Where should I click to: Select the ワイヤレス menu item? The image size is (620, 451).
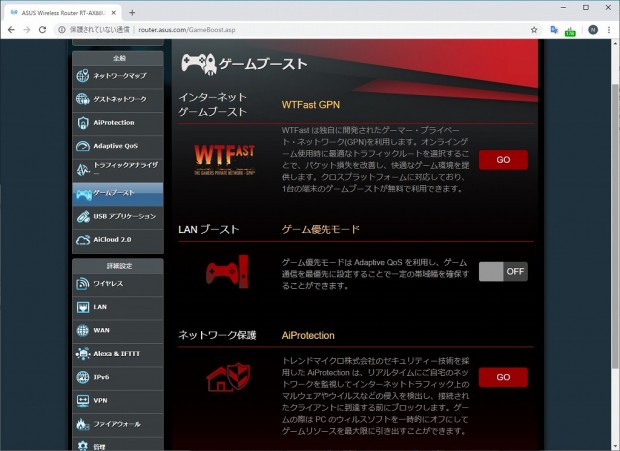click(x=118, y=283)
